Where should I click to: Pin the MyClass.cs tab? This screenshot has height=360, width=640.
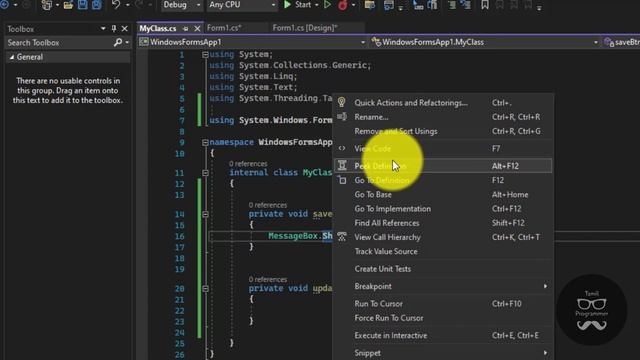click(x=186, y=29)
